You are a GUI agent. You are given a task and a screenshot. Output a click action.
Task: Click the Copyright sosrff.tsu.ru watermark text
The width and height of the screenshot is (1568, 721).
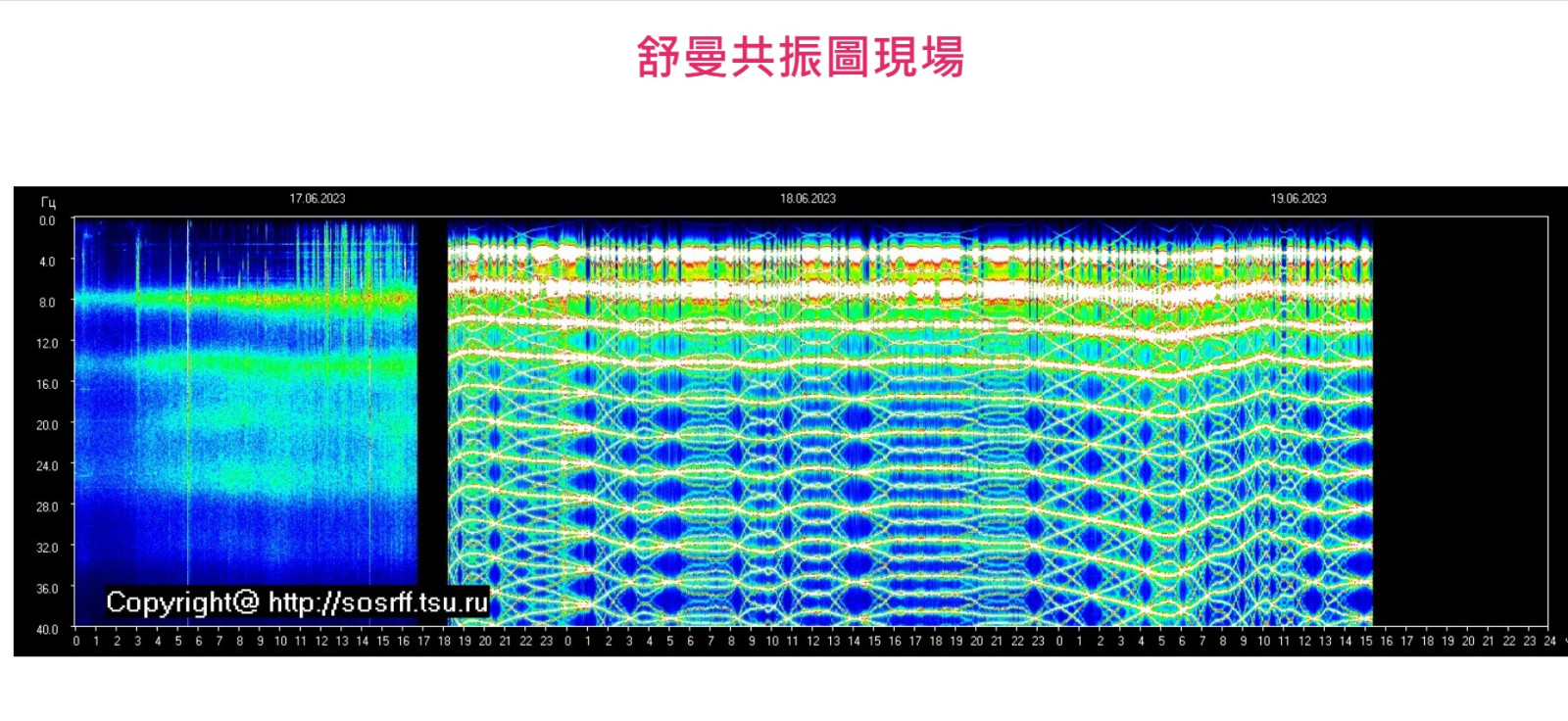coord(297,601)
